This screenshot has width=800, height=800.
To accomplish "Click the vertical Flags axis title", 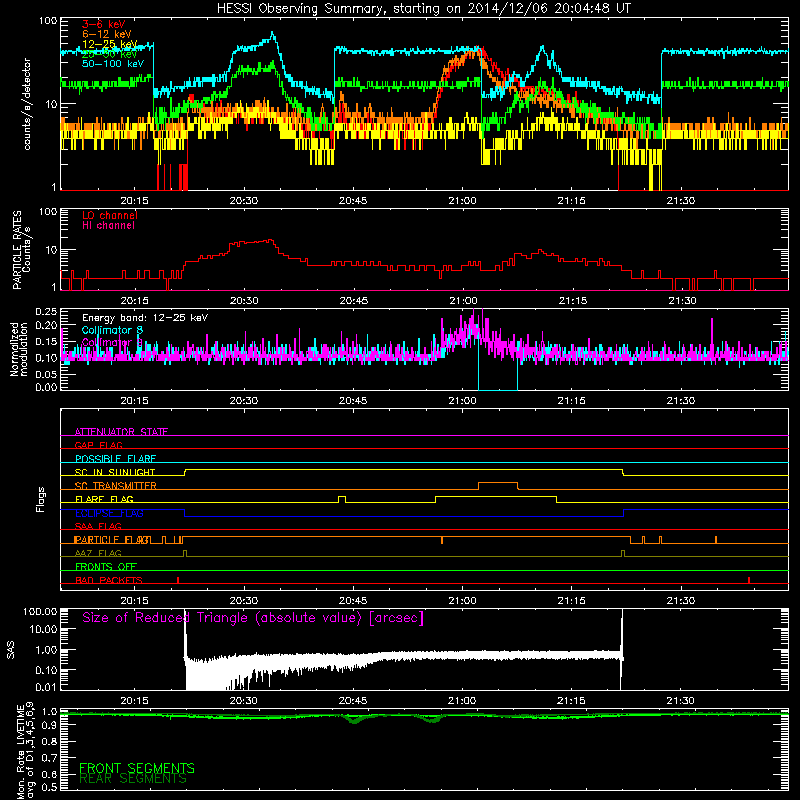I will 40,499.
